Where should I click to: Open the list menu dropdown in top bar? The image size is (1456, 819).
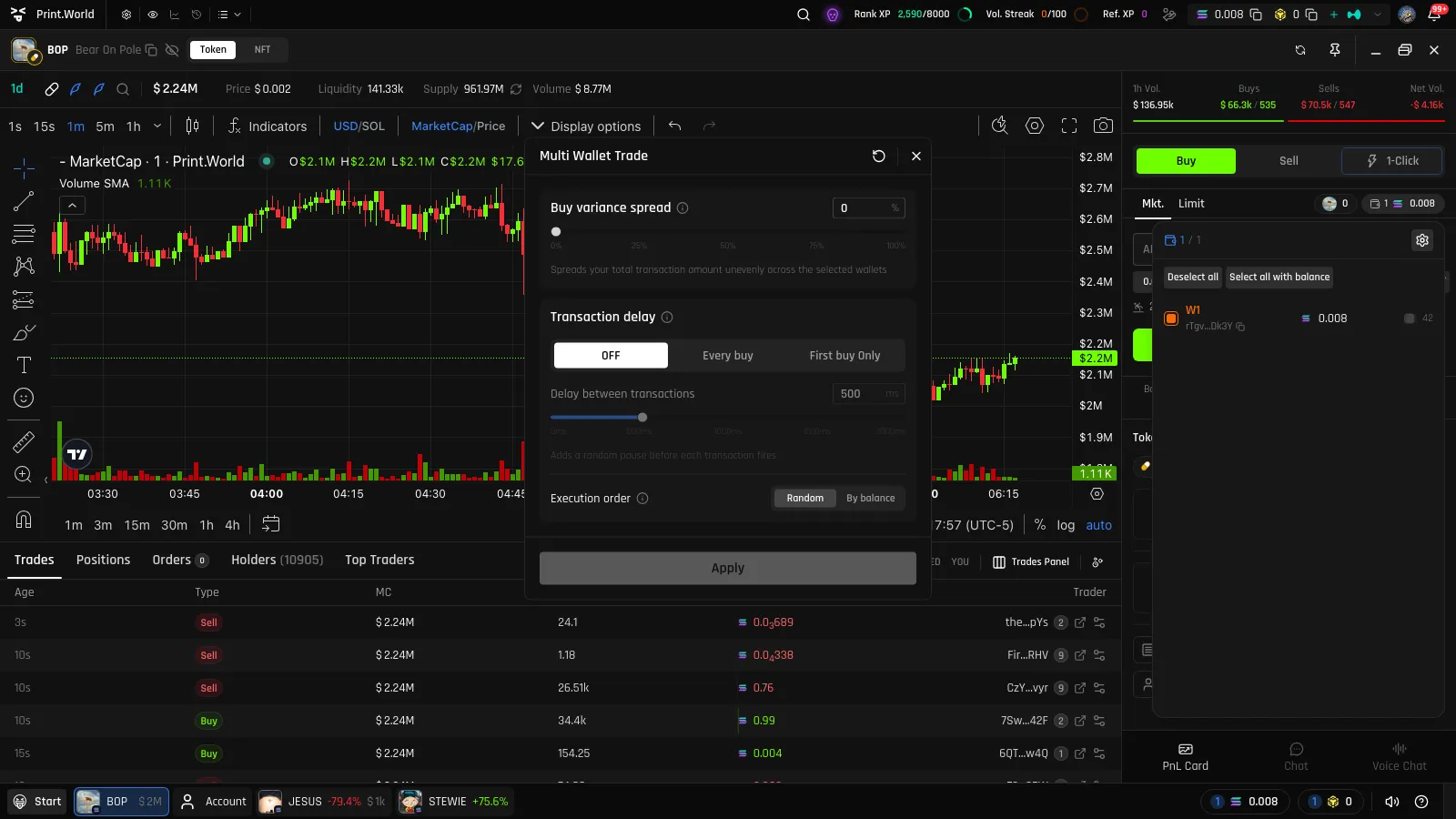point(229,15)
